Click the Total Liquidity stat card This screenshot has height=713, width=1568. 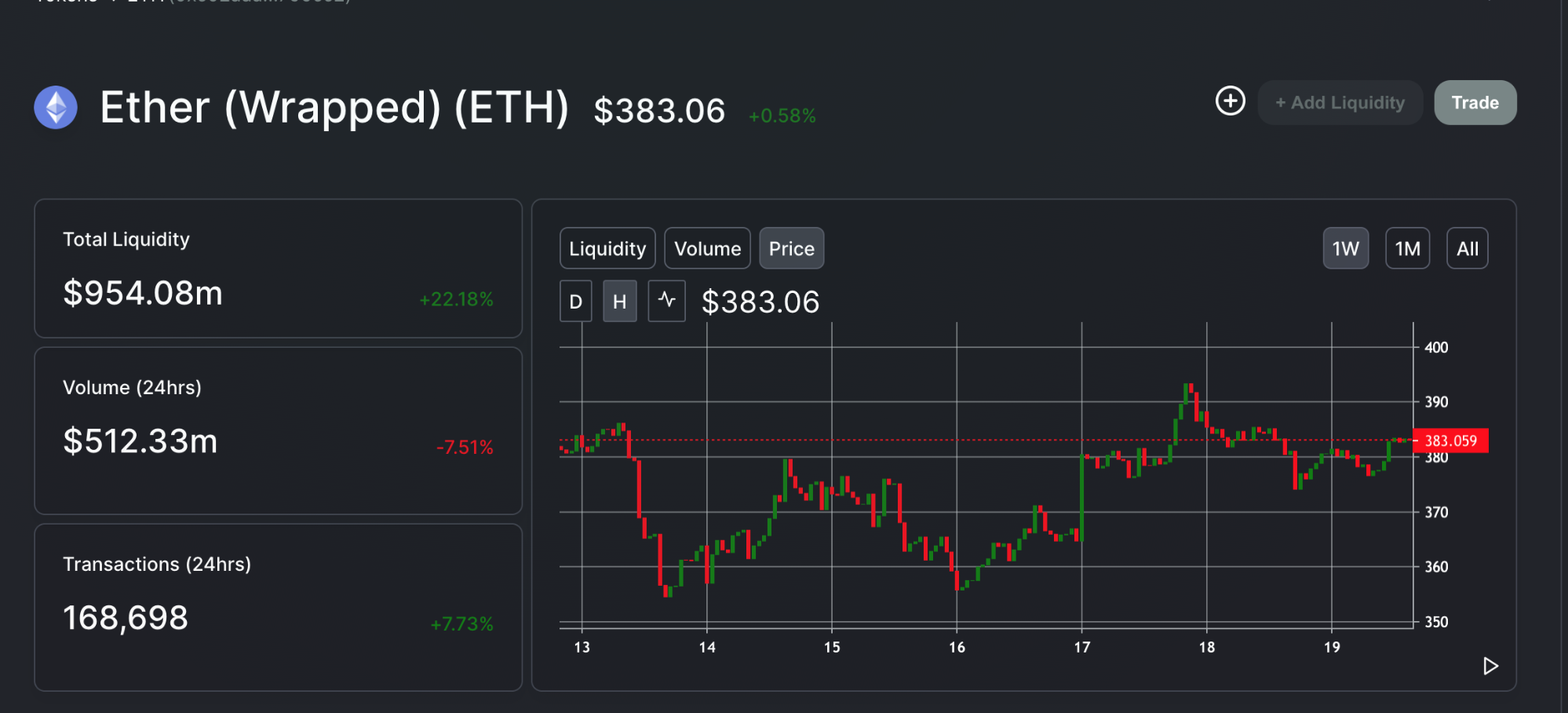coord(278,269)
